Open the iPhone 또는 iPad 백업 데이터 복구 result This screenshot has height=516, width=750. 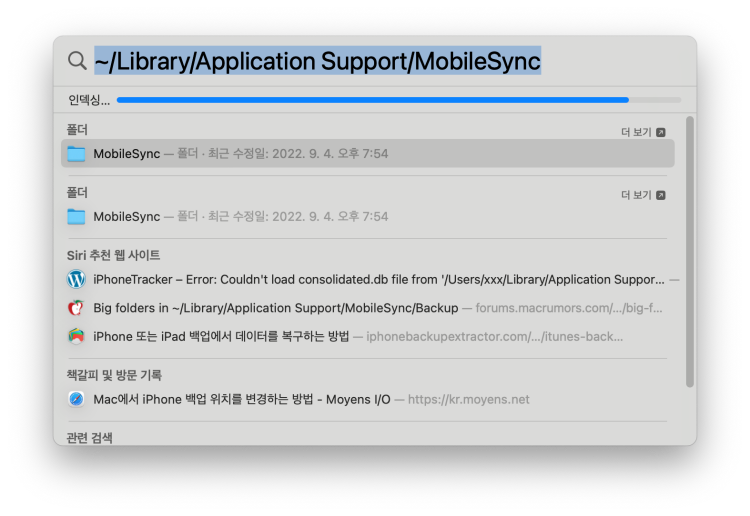coord(367,337)
